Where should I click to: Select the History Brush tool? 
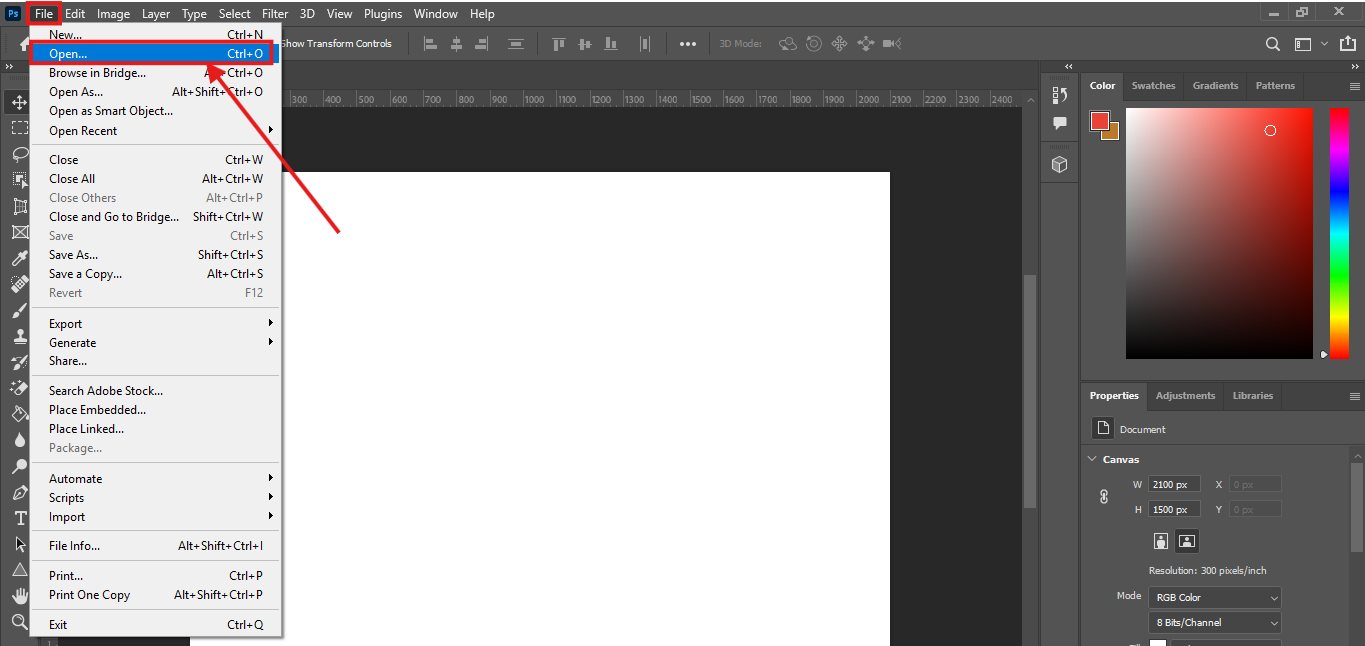[19, 362]
